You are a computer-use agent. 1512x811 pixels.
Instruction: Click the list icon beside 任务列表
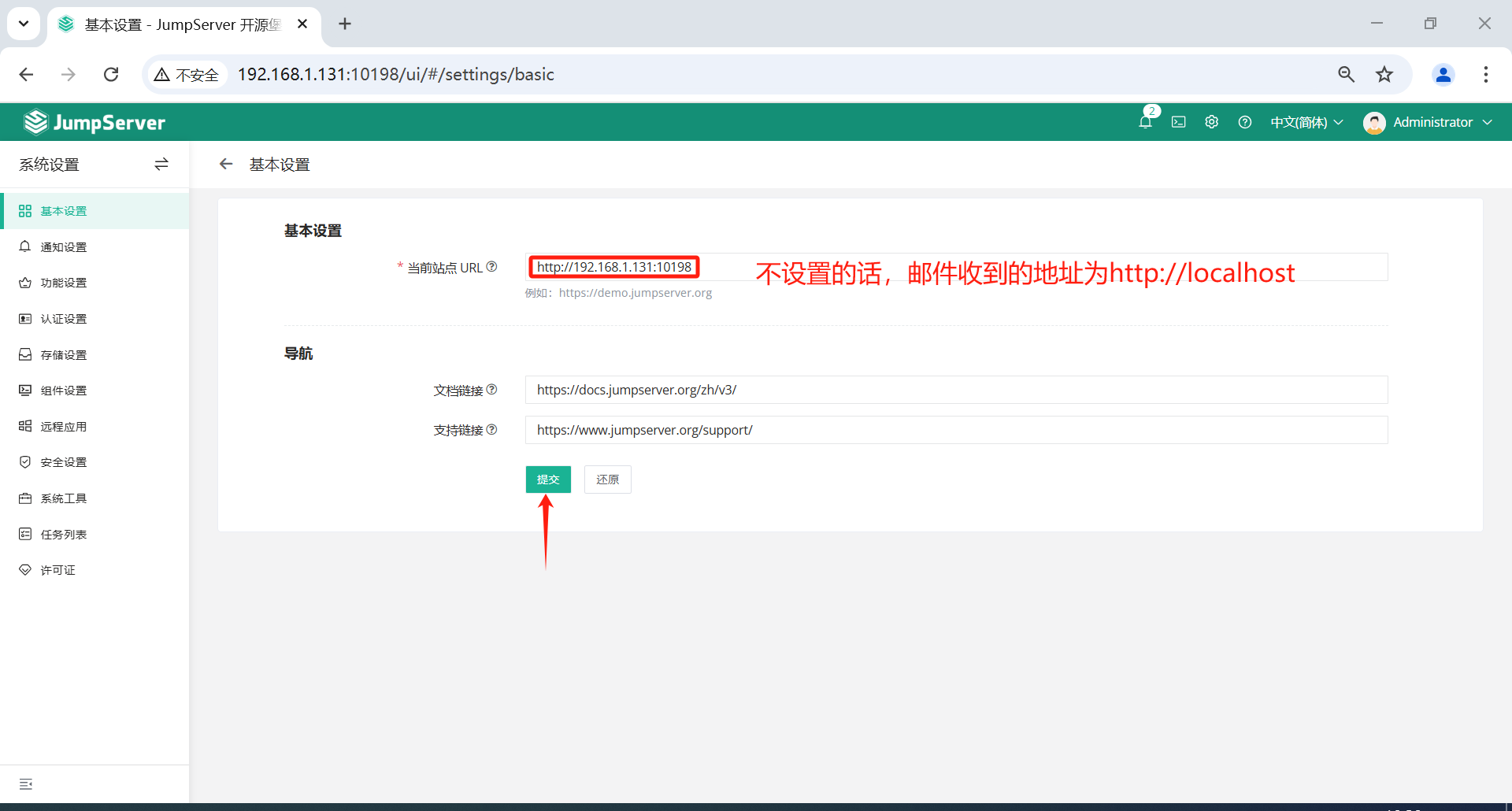click(25, 534)
